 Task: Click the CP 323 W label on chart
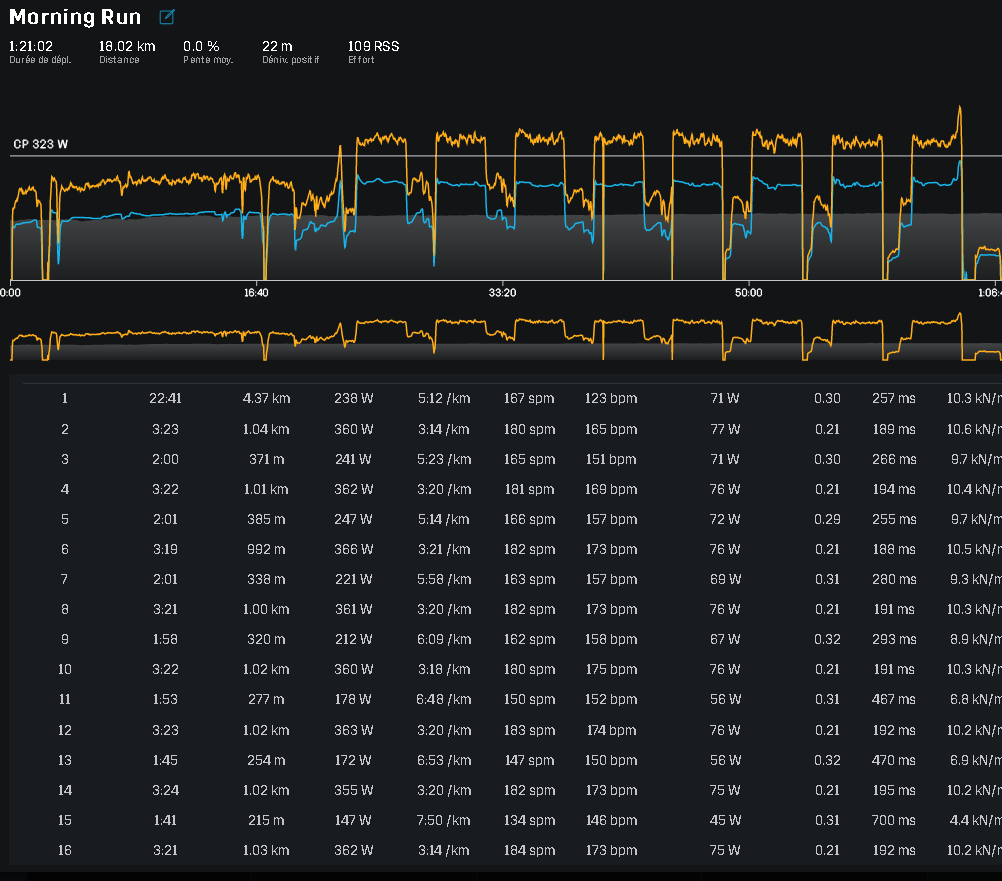tap(40, 144)
